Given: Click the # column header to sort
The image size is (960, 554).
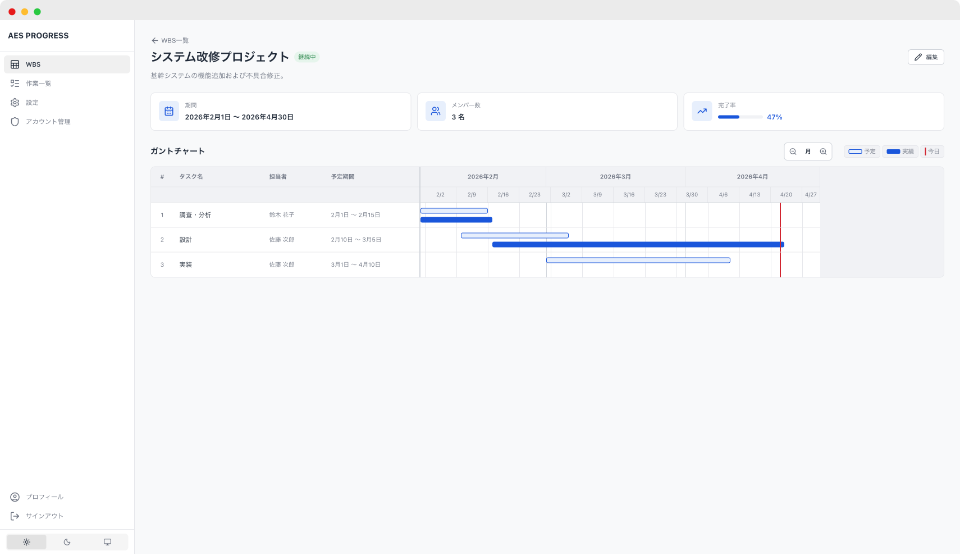Looking at the screenshot, I should pos(162,176).
